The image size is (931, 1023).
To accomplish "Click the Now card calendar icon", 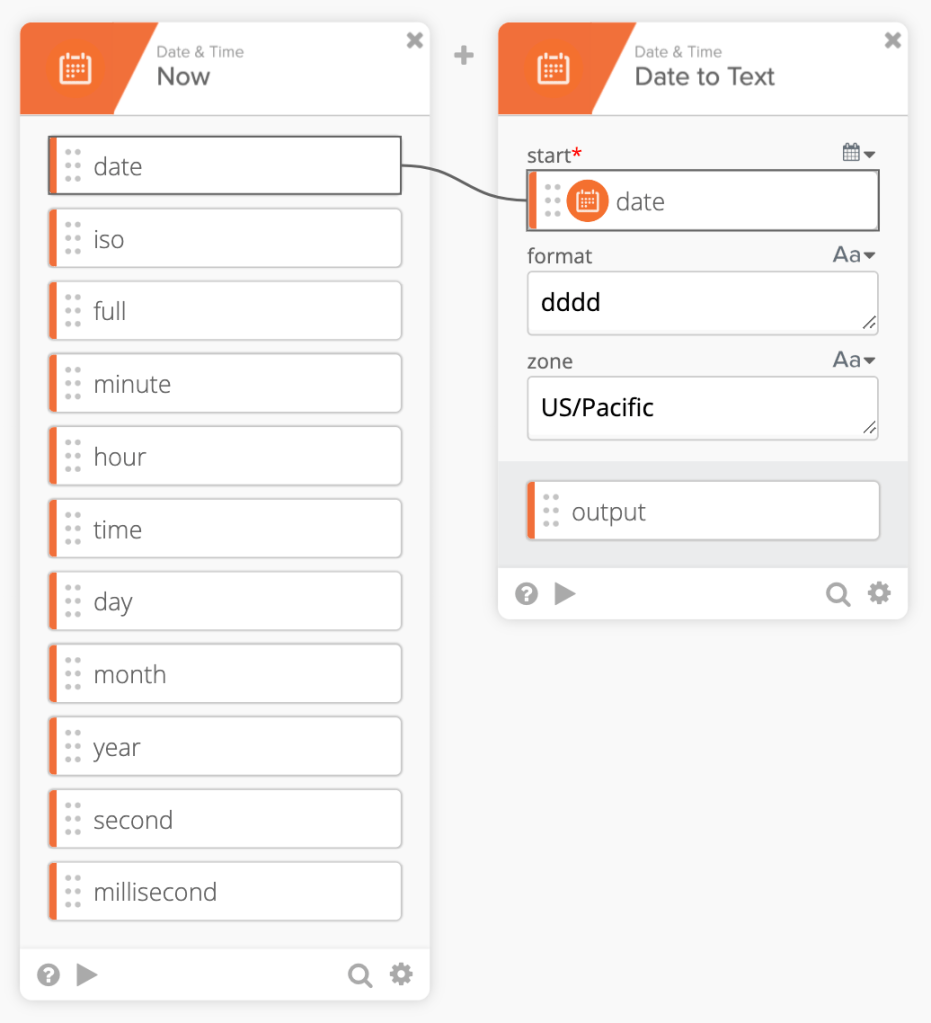I will coord(75,69).
